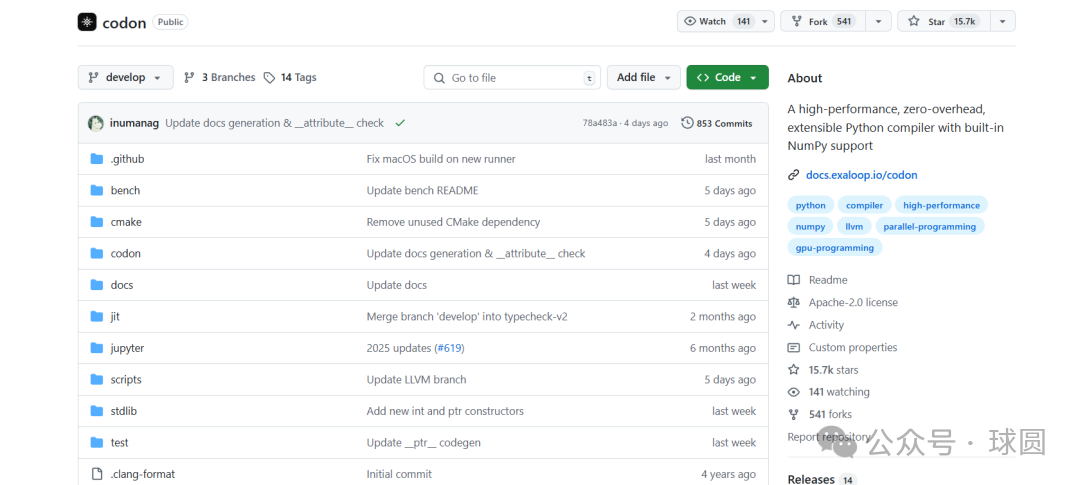Click the green commit status check icon

coord(400,123)
